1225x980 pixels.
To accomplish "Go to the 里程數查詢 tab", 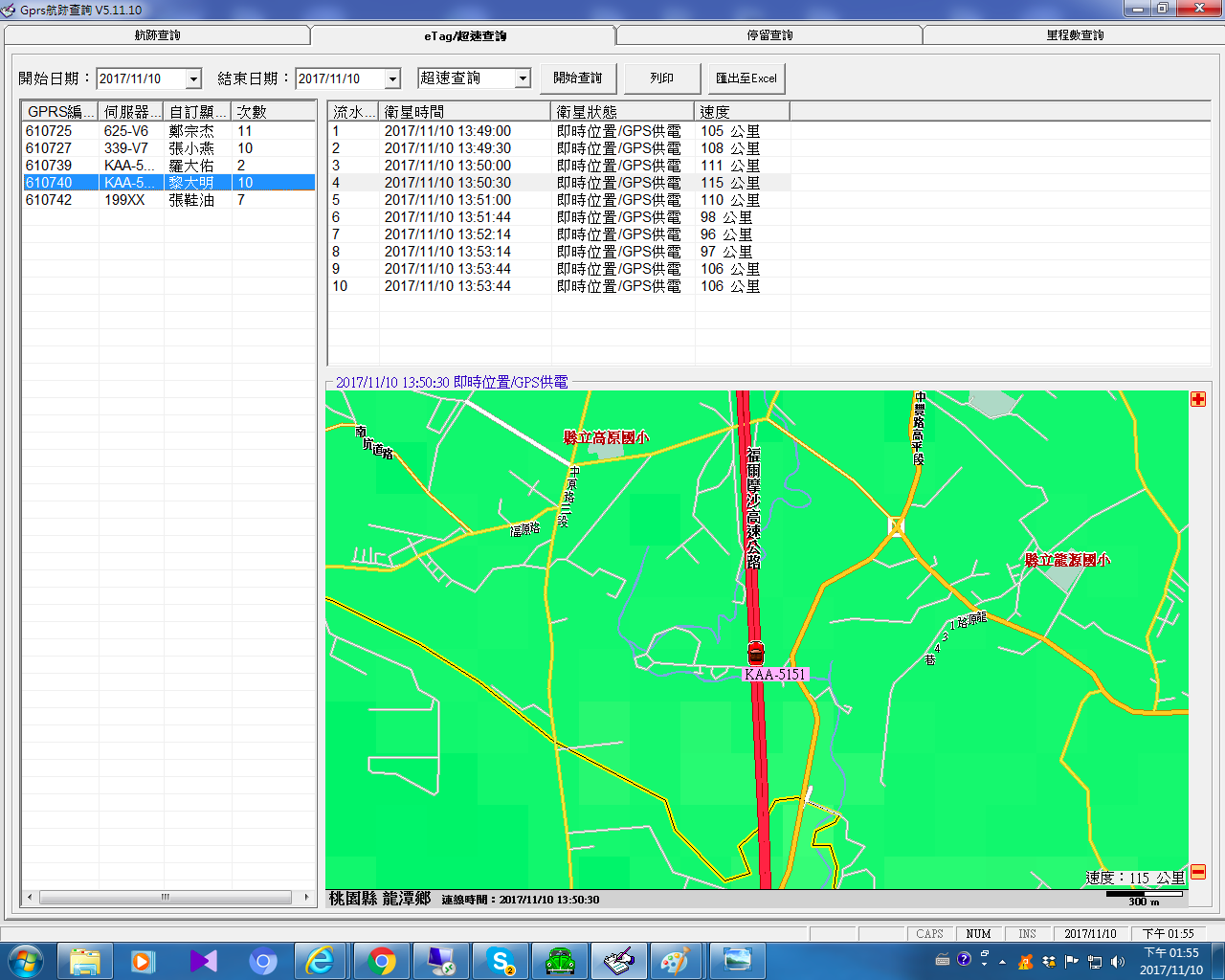I will point(1074,35).
